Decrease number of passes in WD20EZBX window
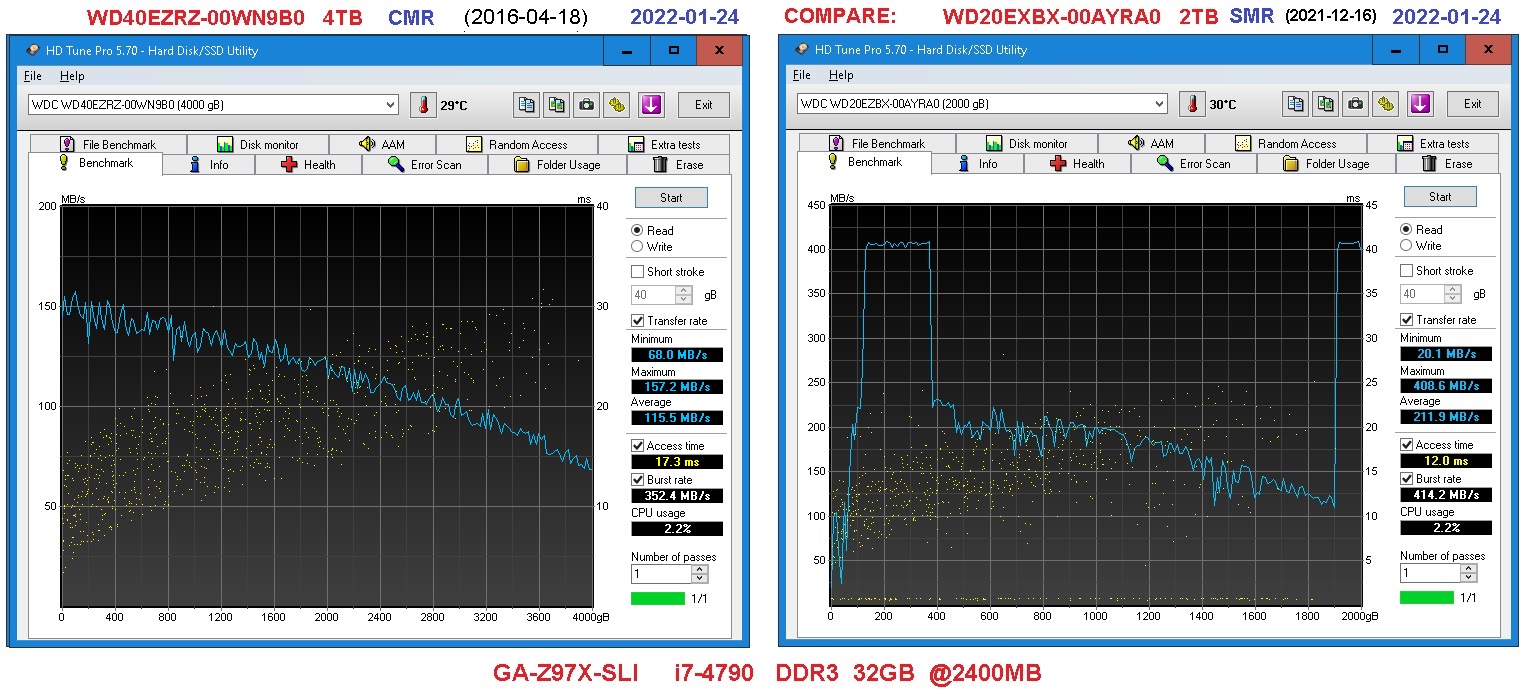The image size is (1526, 694). click(x=1469, y=578)
